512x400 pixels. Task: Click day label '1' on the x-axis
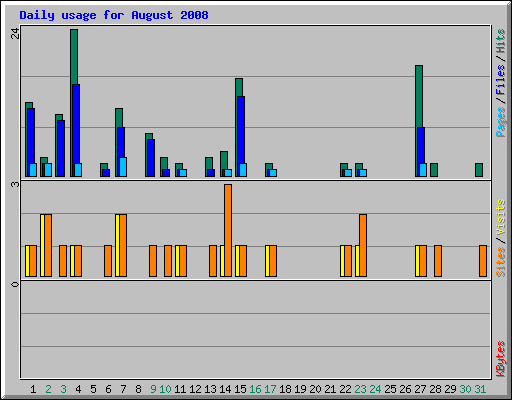(x=33, y=389)
